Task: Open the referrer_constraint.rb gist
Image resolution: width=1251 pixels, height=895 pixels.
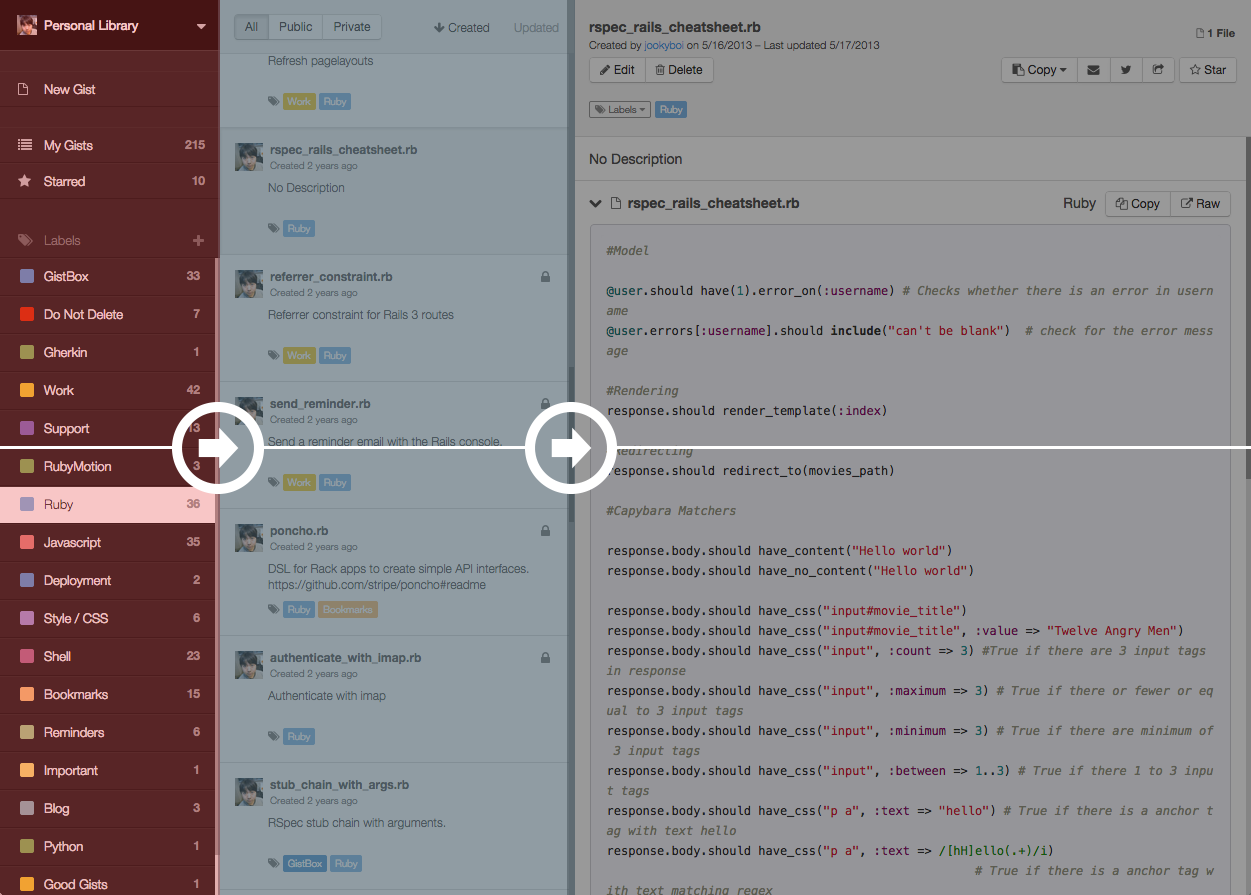Action: [x=331, y=277]
